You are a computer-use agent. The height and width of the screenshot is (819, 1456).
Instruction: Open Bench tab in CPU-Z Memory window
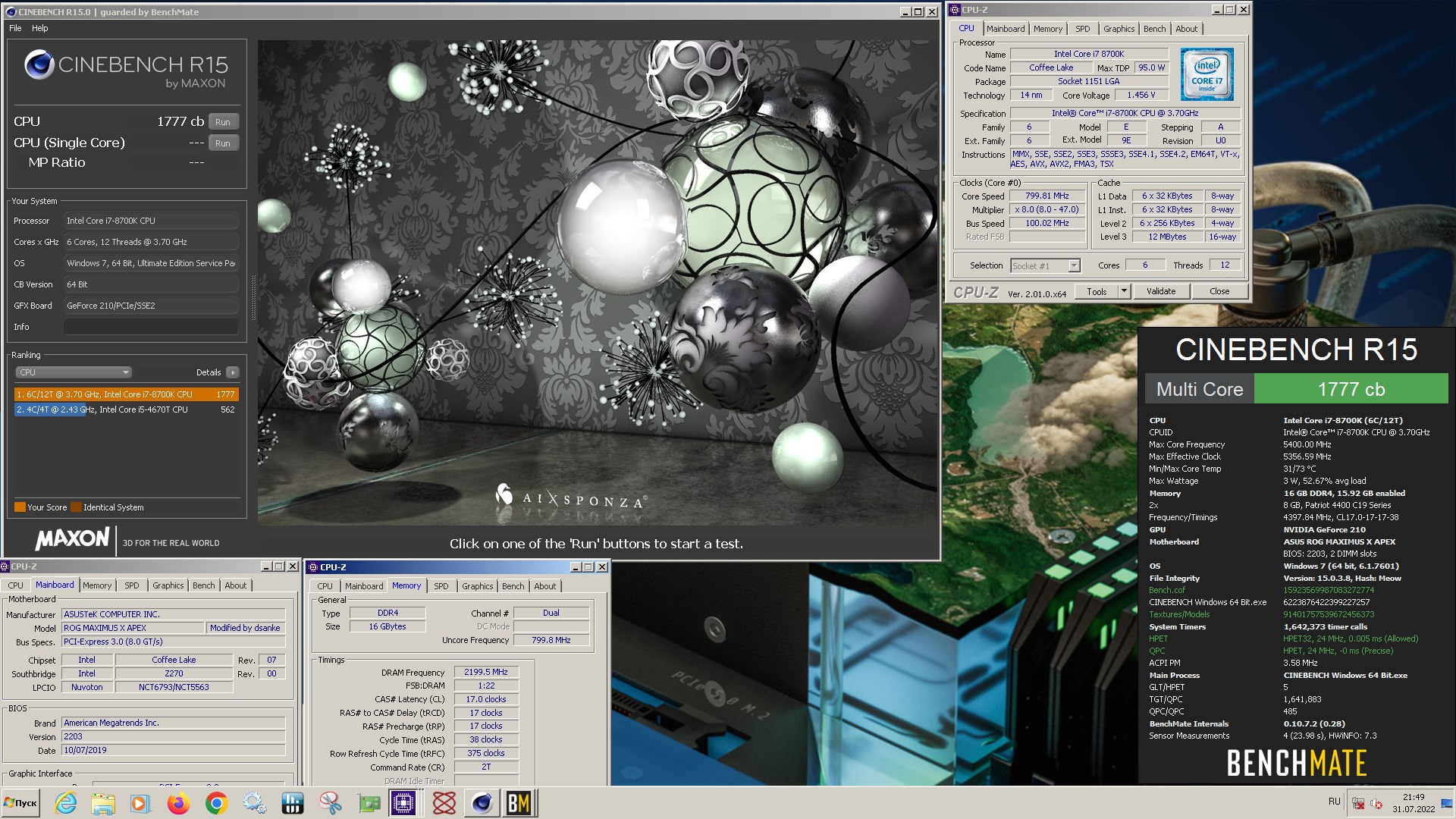513,586
